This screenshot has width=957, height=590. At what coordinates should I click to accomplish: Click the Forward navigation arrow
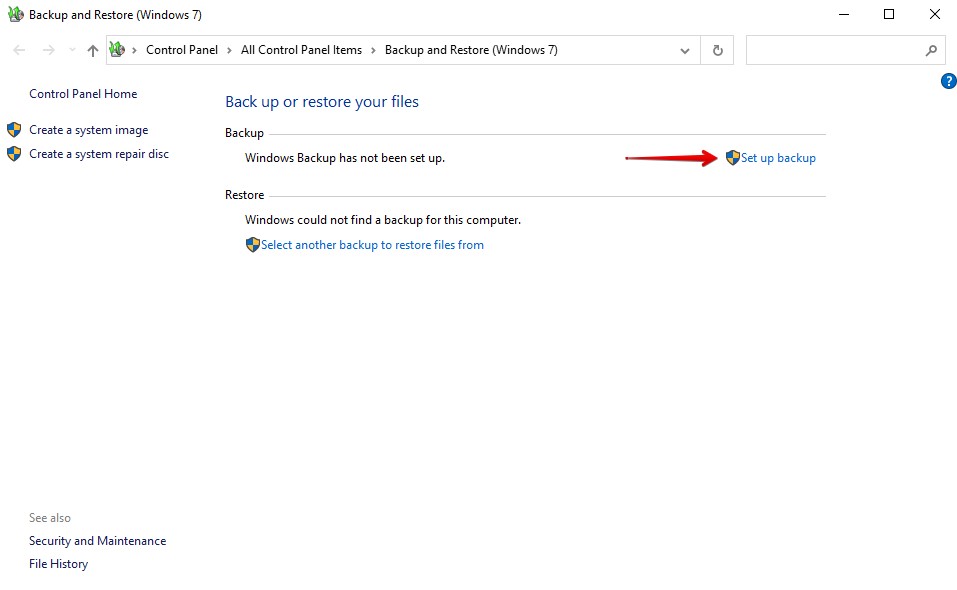pos(49,50)
